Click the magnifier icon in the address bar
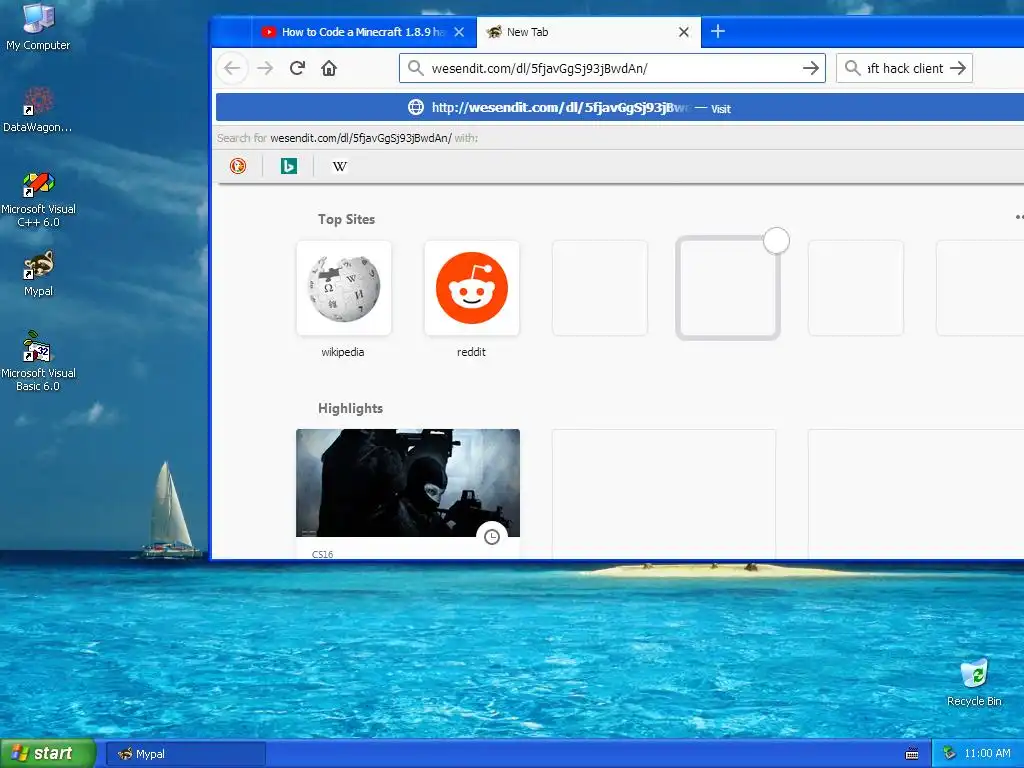Viewport: 1024px width, 768px height. tap(415, 68)
